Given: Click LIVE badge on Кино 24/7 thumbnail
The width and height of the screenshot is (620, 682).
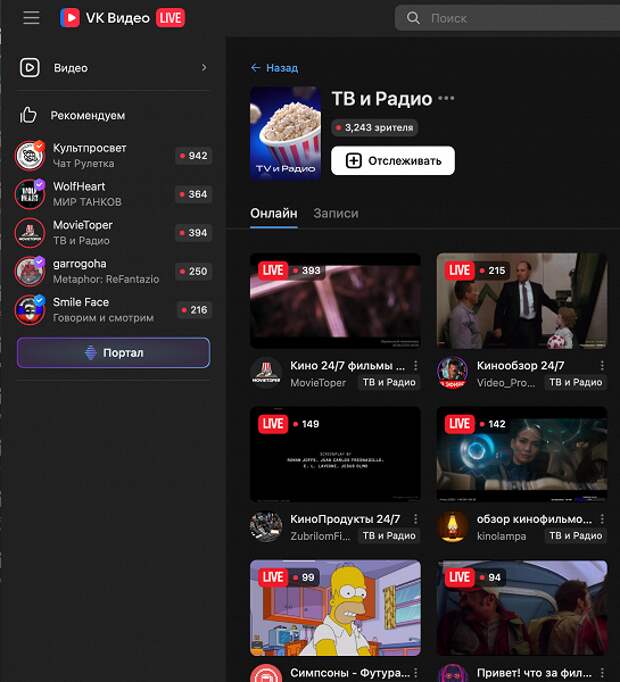Looking at the screenshot, I should coord(273,270).
